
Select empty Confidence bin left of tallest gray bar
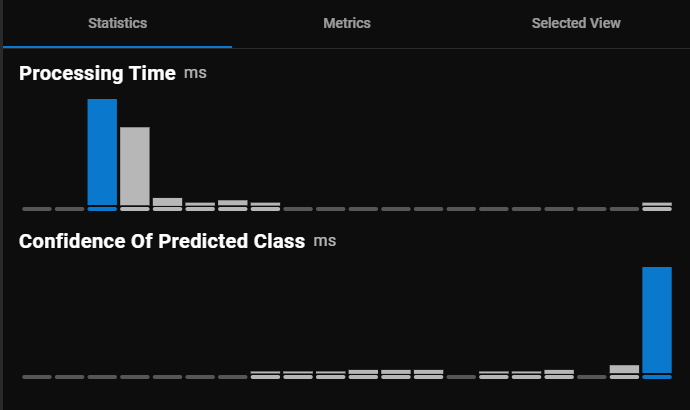[x=592, y=376]
